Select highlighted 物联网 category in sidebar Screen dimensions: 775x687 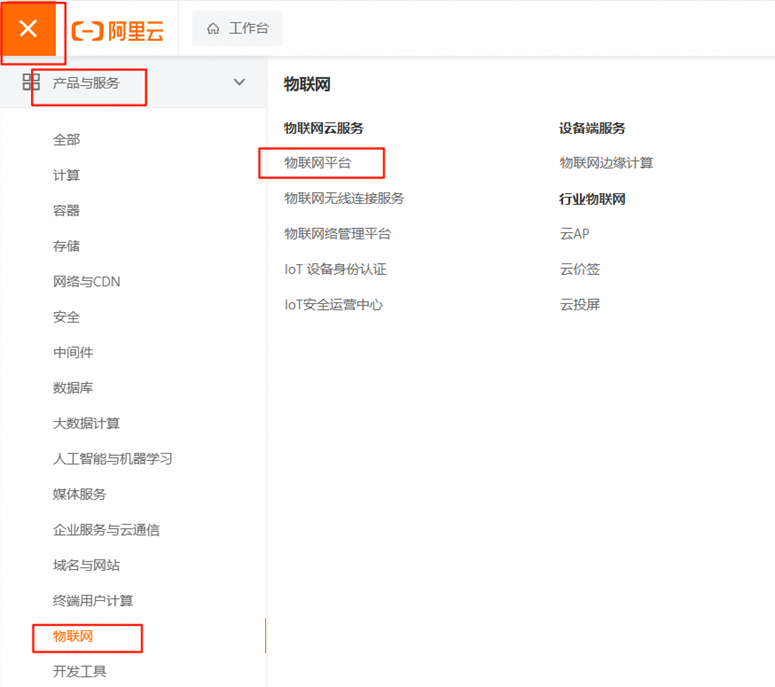click(73, 636)
